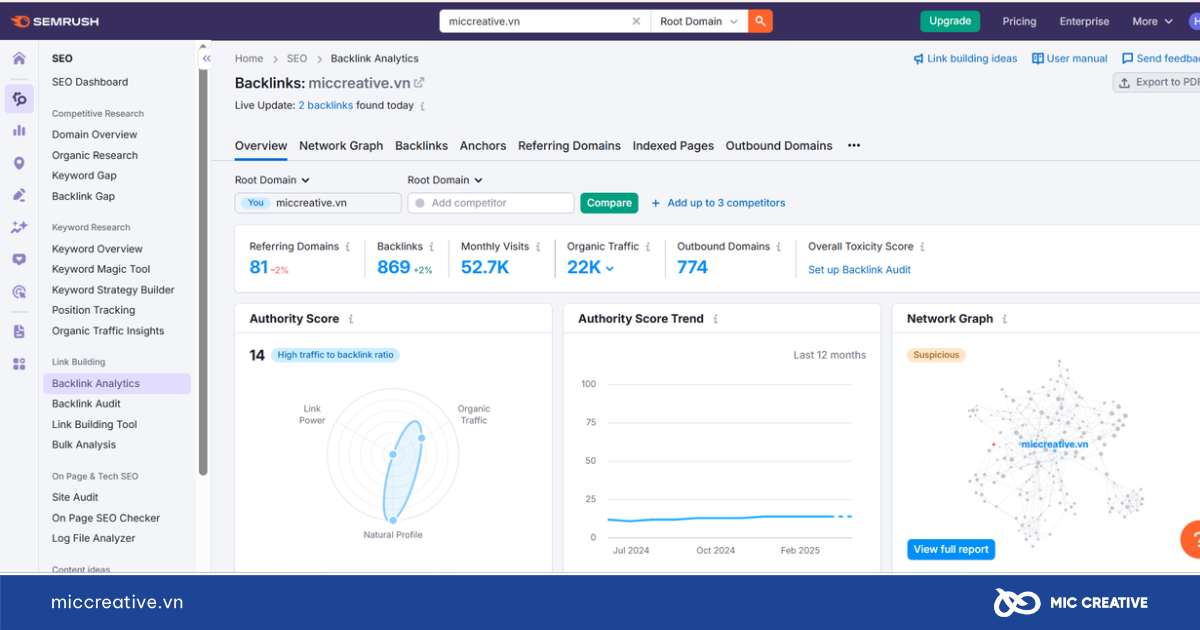The image size is (1200, 630).
Task: Click High traffic to backlink ratio badge
Action: (x=335, y=355)
